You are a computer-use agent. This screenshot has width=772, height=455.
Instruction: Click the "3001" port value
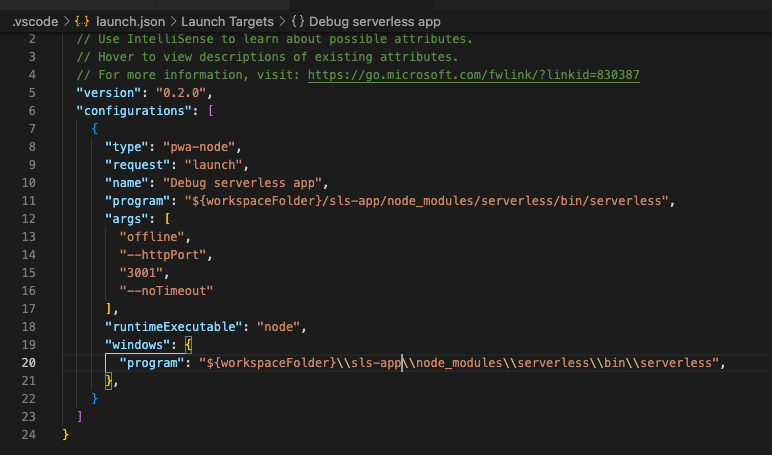click(141, 273)
